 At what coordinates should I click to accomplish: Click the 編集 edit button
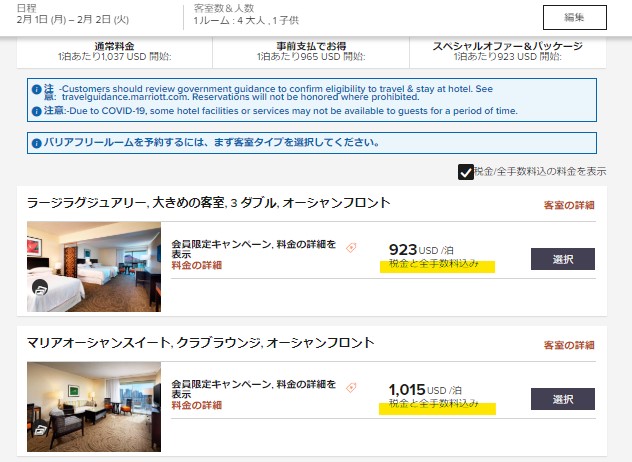point(574,17)
